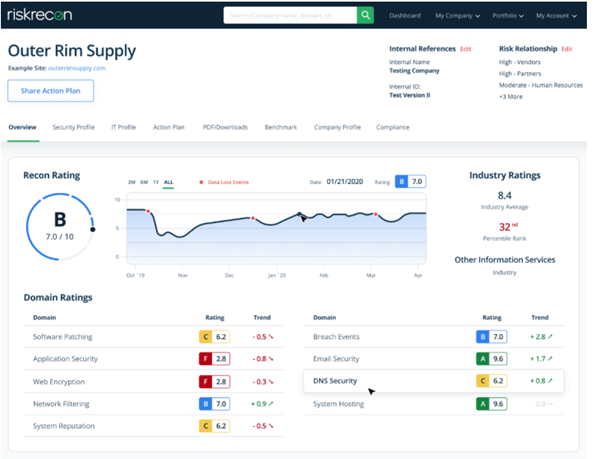Screen dimensions: 605x459
Task: Click System Hosting A 9.6 badge
Action: (x=492, y=404)
